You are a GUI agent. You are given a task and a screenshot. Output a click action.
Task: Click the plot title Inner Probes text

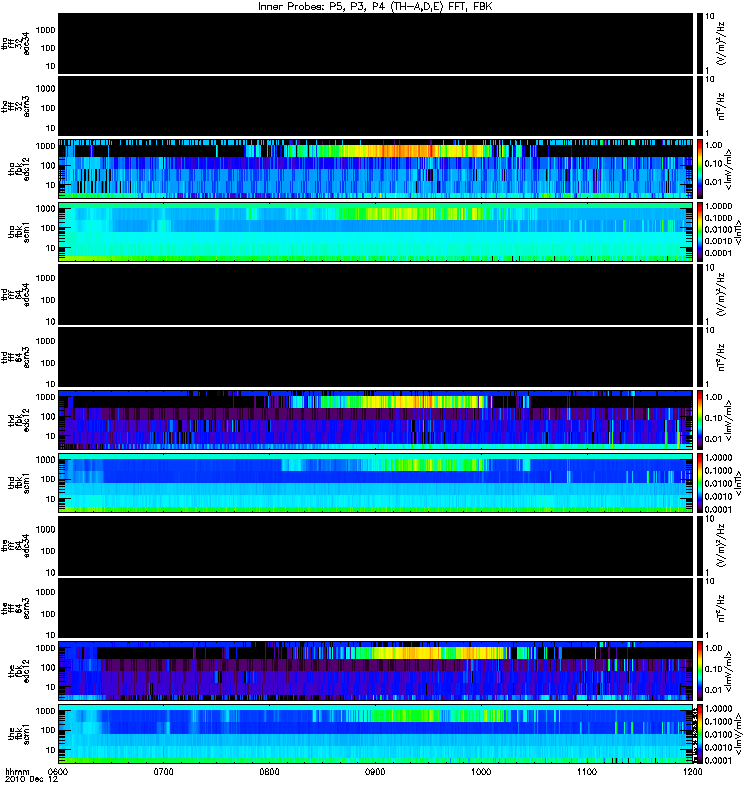(x=375, y=6)
